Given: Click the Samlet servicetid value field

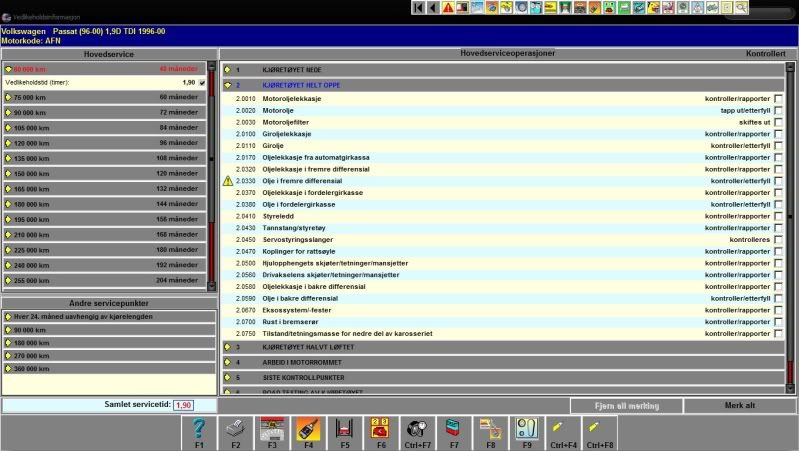Looking at the screenshot, I should tap(184, 405).
